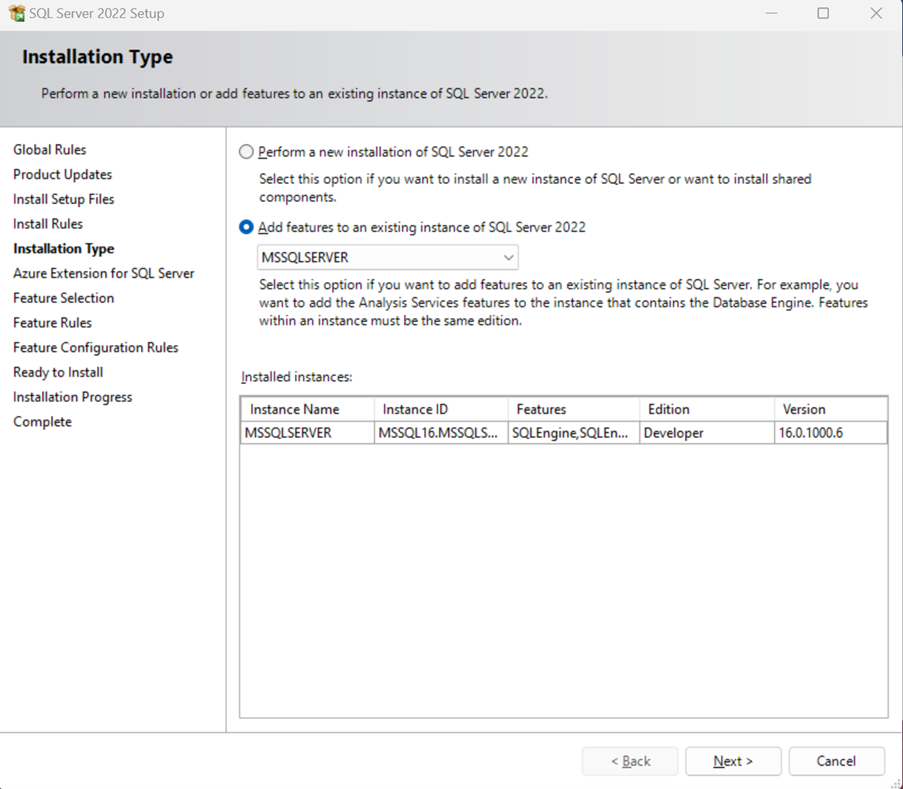Click the Version column header
This screenshot has height=789, width=903.
(x=830, y=409)
